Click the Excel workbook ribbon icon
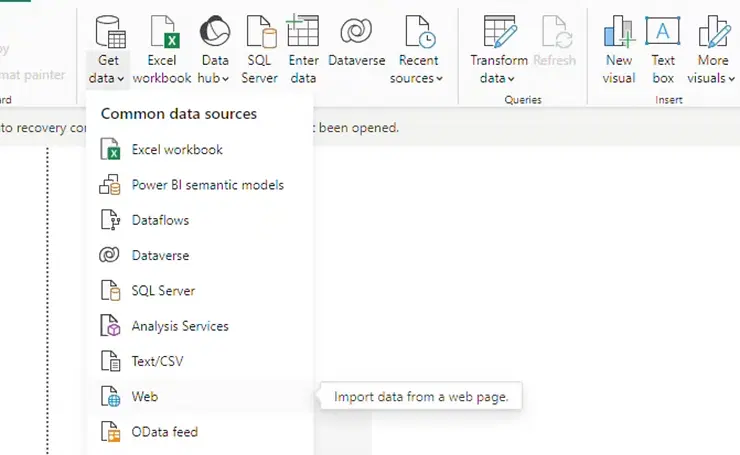The image size is (740, 455). point(162,33)
